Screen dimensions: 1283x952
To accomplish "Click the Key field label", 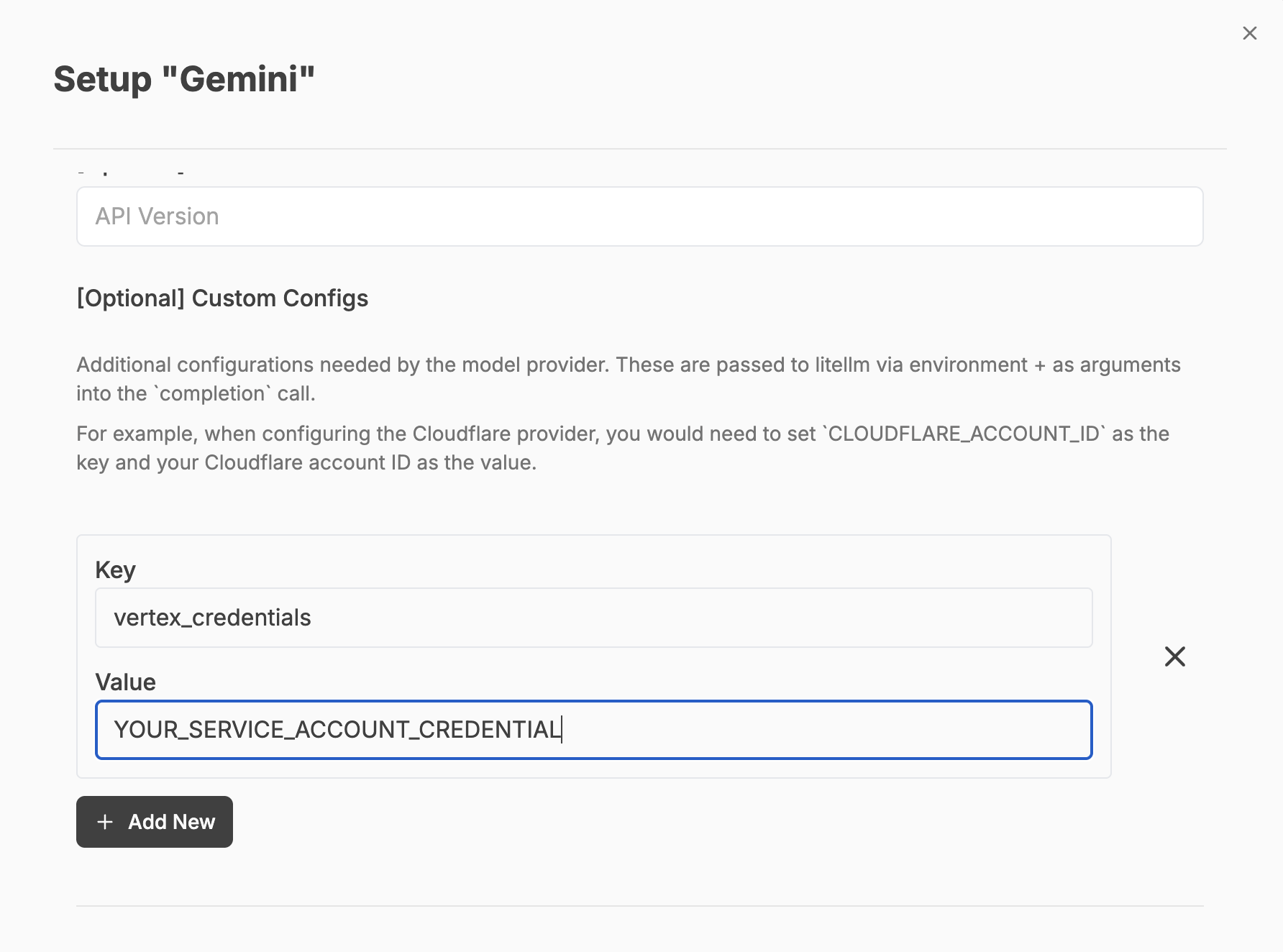I will (115, 569).
